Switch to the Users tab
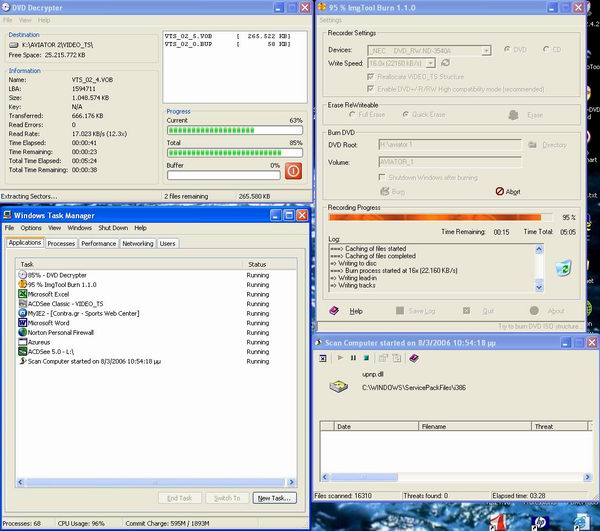The width and height of the screenshot is (600, 531). coord(167,243)
